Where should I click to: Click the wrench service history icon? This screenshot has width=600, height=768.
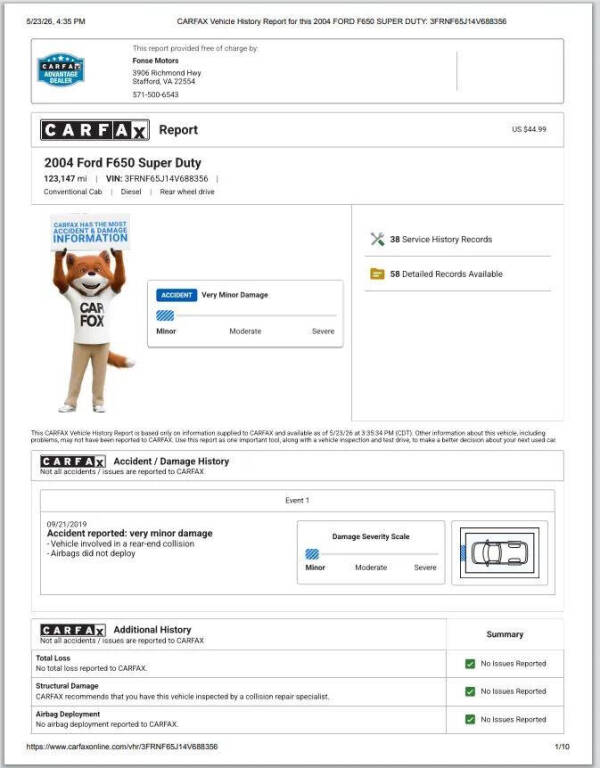tap(377, 239)
